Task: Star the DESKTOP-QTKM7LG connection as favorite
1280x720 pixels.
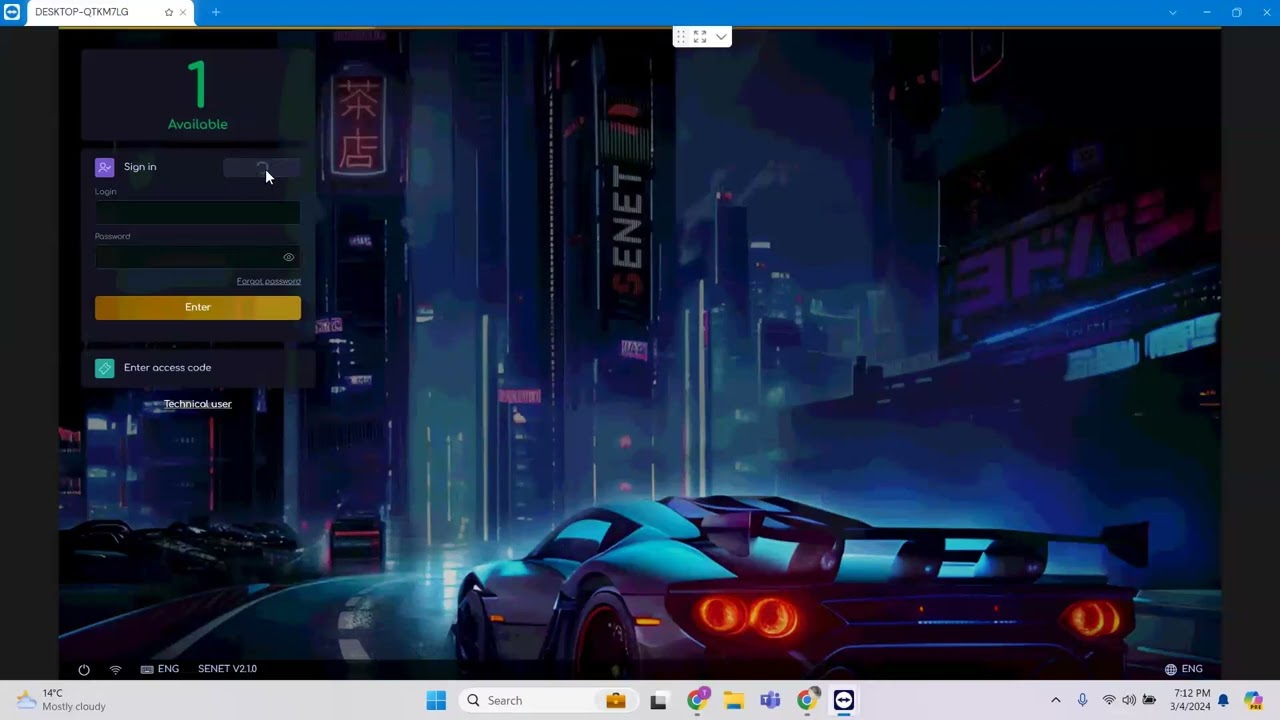Action: [169, 12]
